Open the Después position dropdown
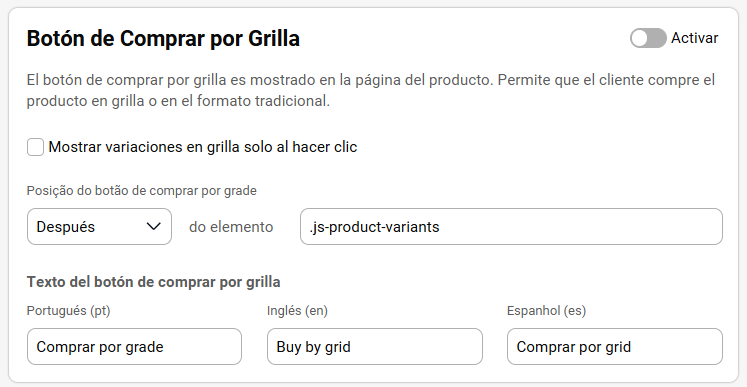 [x=99, y=227]
